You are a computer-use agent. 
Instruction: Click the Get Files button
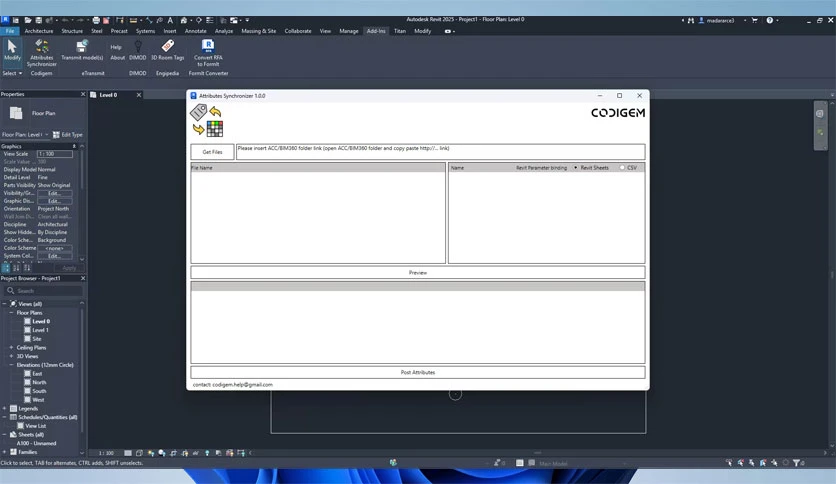(212, 152)
